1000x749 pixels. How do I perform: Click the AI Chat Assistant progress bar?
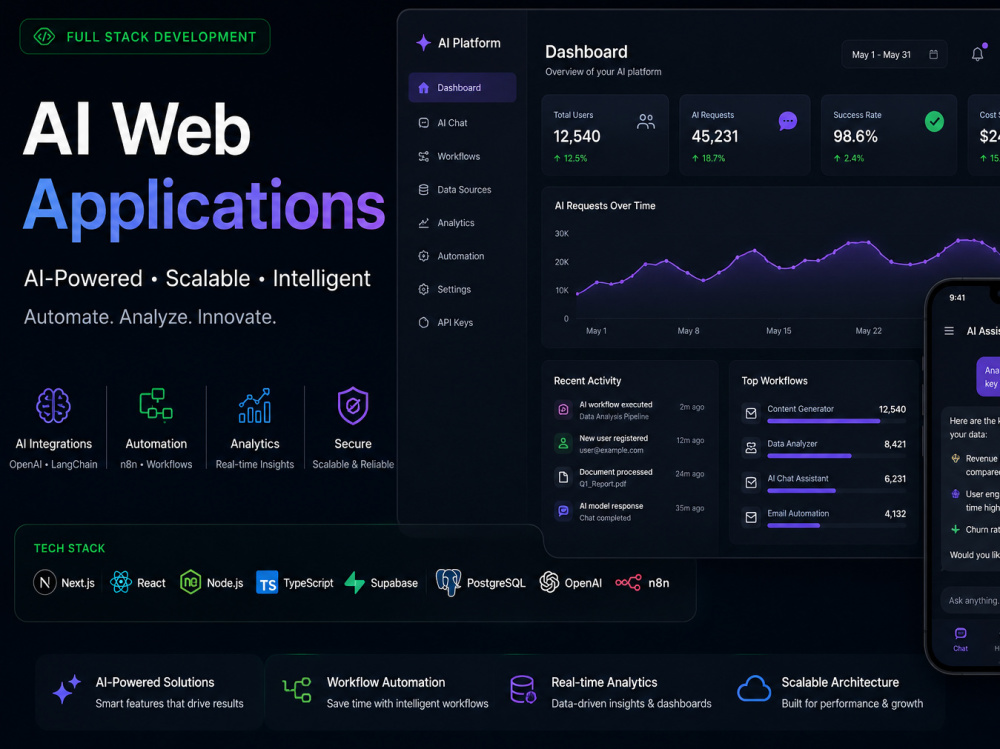click(x=836, y=491)
